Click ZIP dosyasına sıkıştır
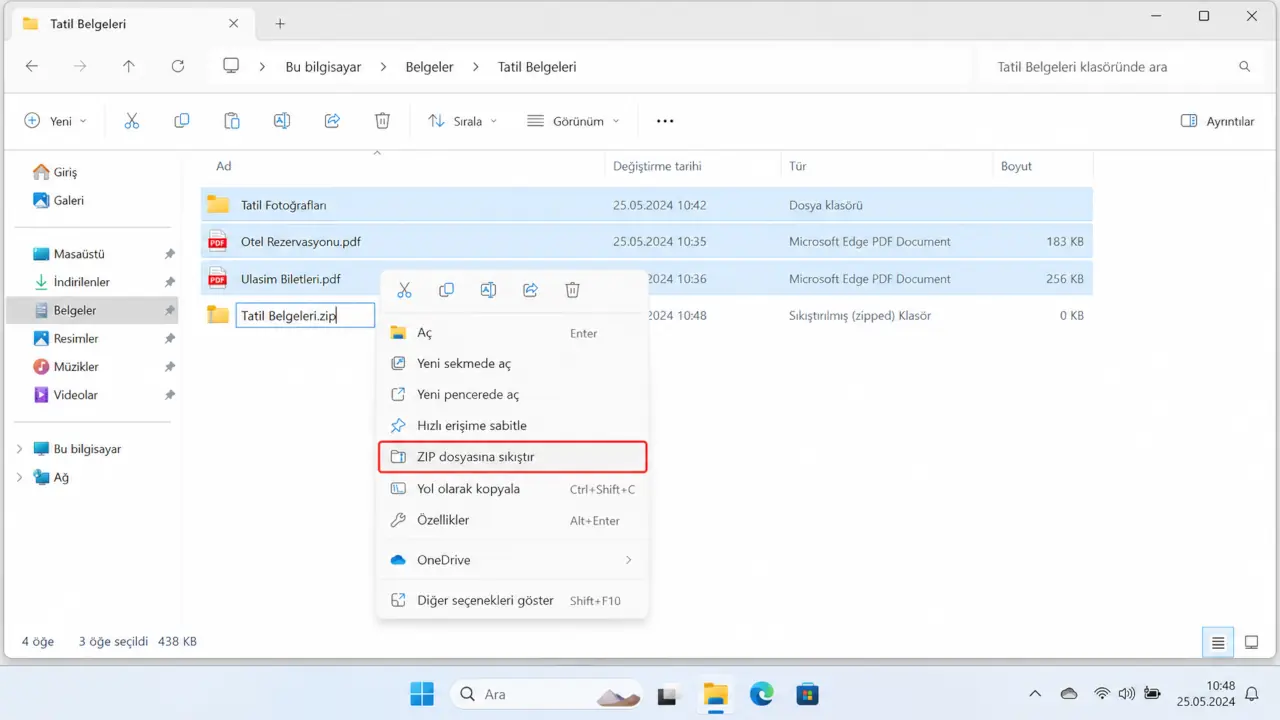Screen dimensions: 1280x720 click(x=512, y=457)
